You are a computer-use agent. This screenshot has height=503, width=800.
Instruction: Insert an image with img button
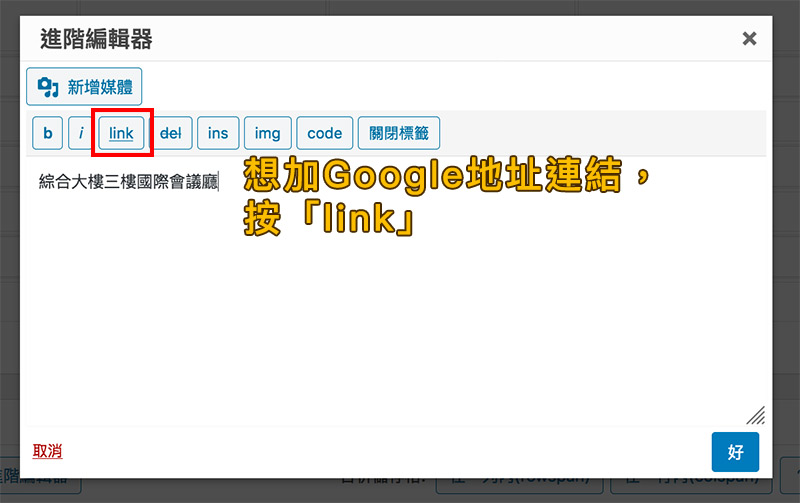pos(267,133)
